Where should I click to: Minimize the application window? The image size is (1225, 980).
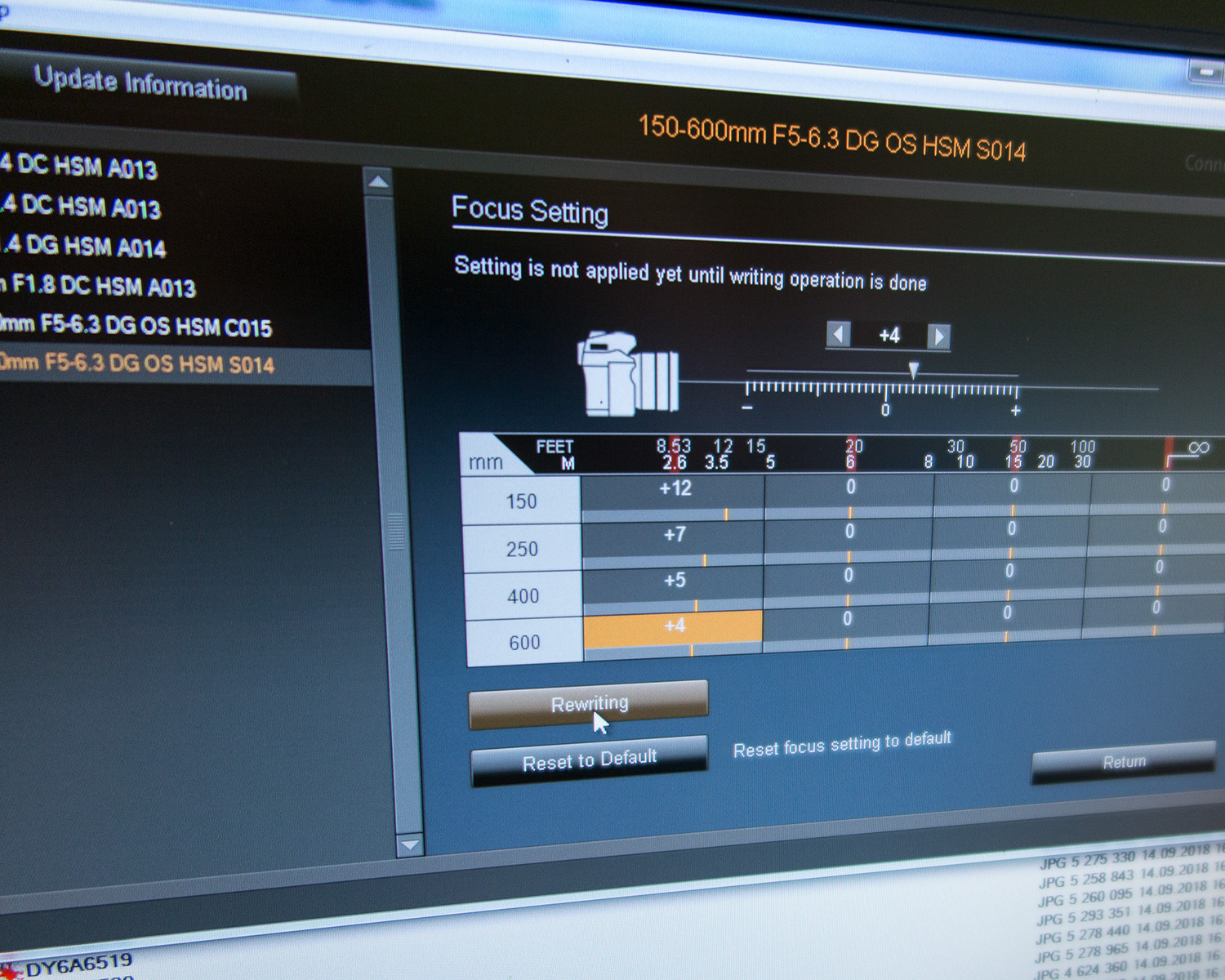[x=1205, y=73]
